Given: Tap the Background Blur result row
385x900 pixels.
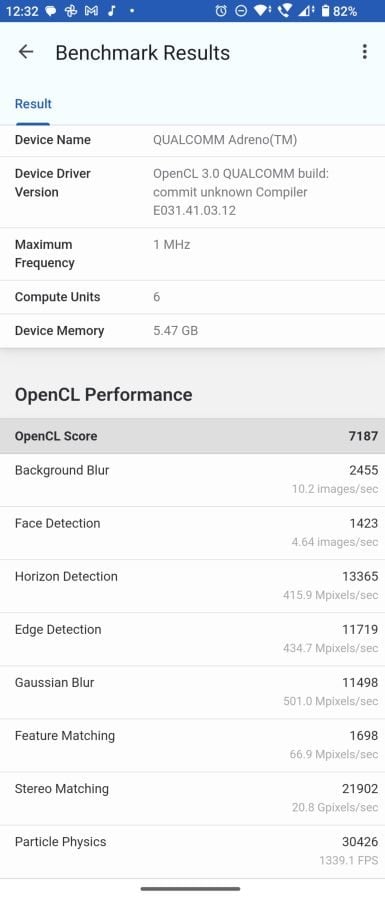Looking at the screenshot, I should (192, 480).
